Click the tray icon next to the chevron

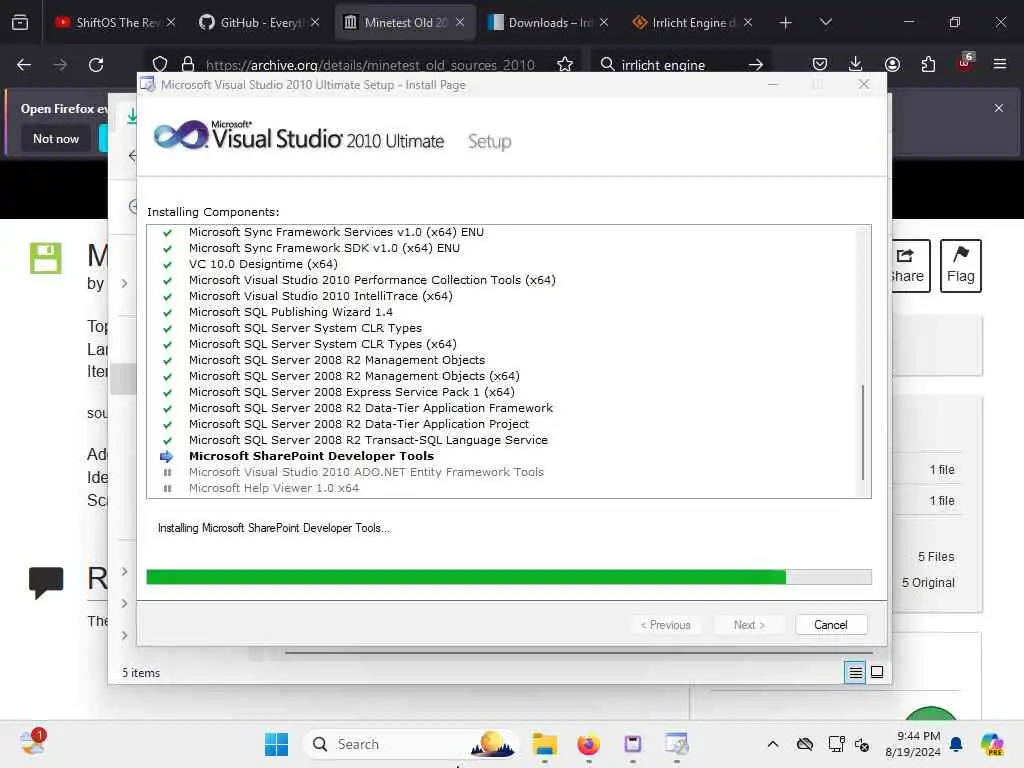[x=805, y=744]
